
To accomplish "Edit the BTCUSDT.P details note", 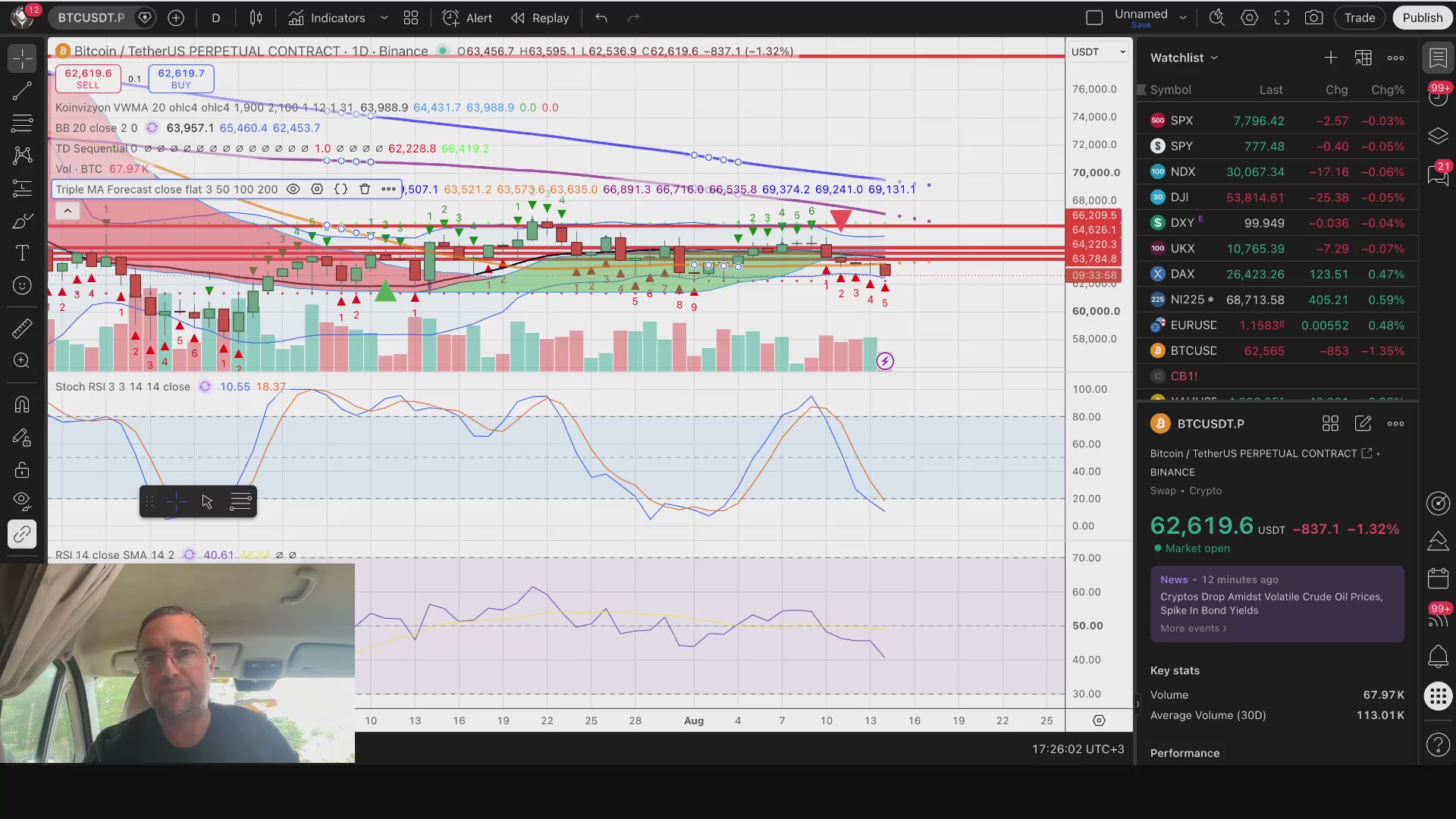I will click(x=1363, y=424).
